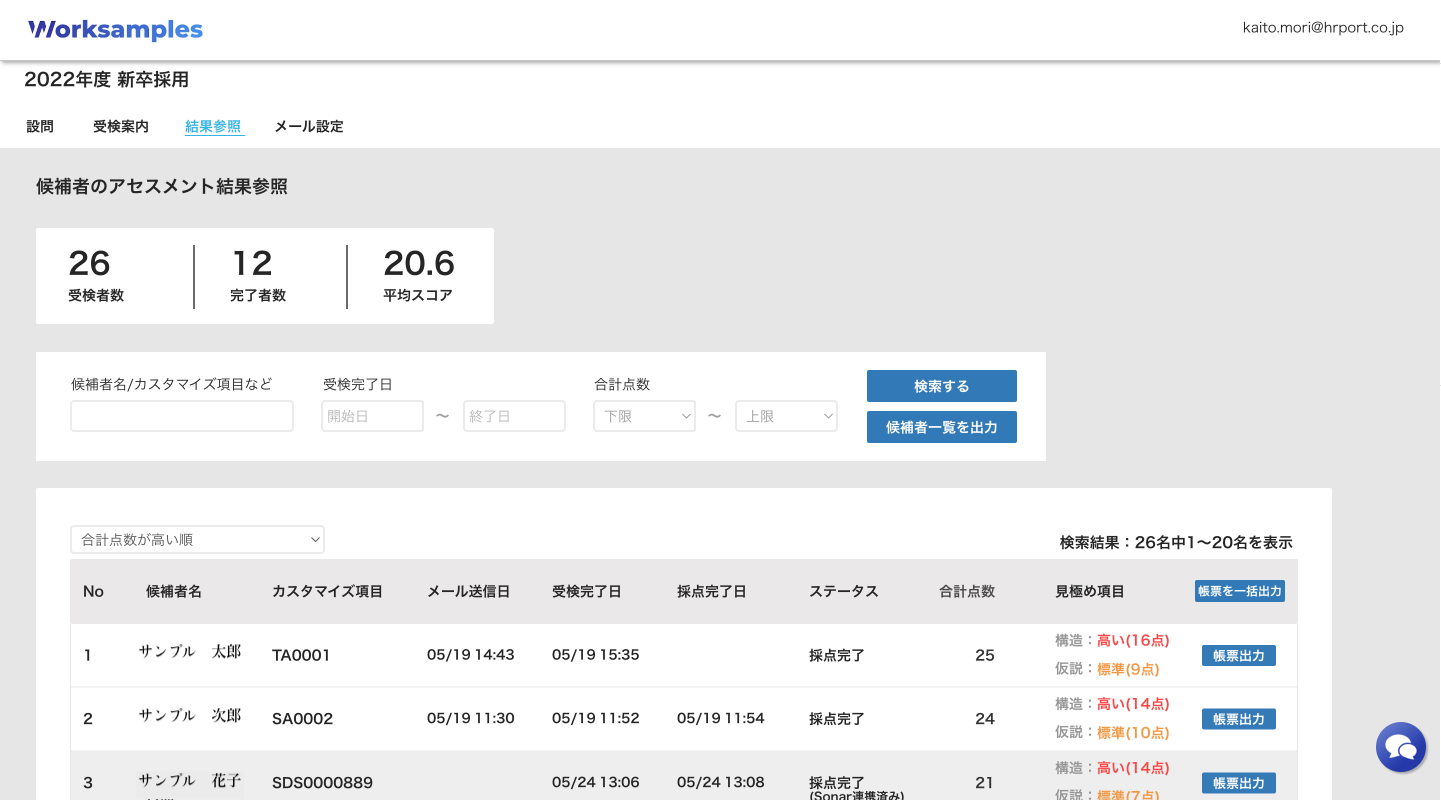Viewport: 1441px width, 804px height.
Task: Open the 下限 score dropdown
Action: coord(644,416)
